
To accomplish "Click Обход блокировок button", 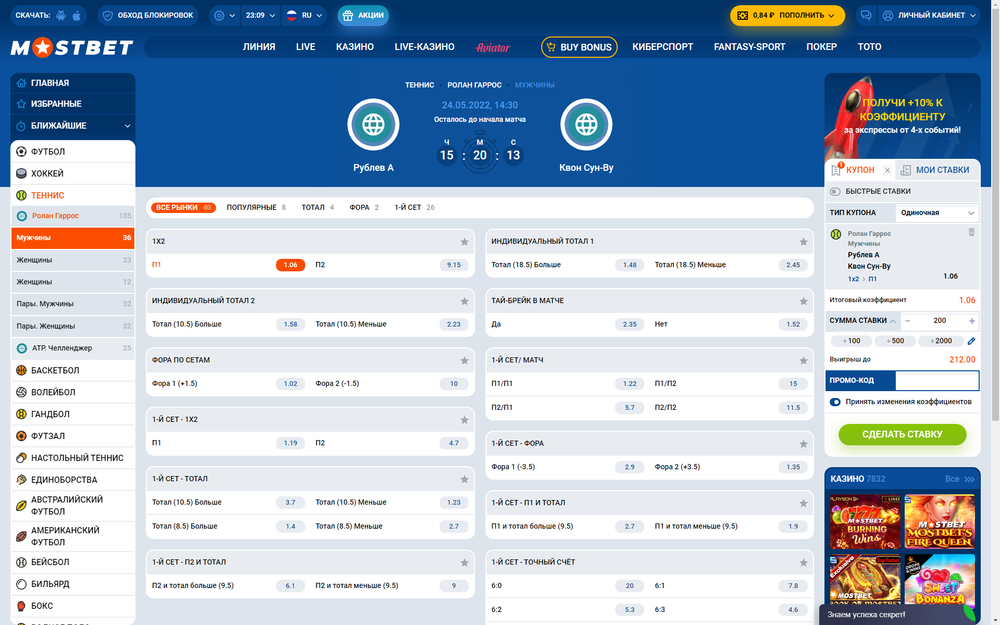I will click(x=148, y=15).
